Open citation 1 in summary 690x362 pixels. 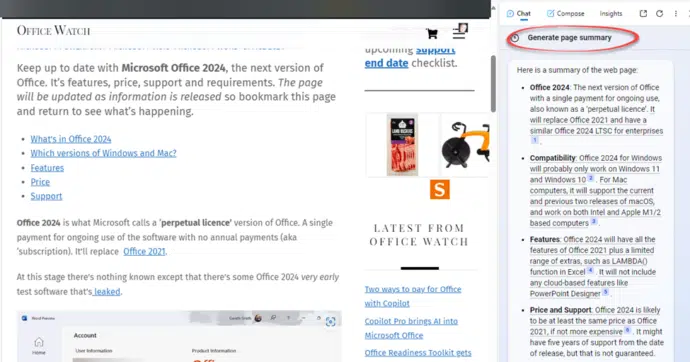(x=534, y=140)
